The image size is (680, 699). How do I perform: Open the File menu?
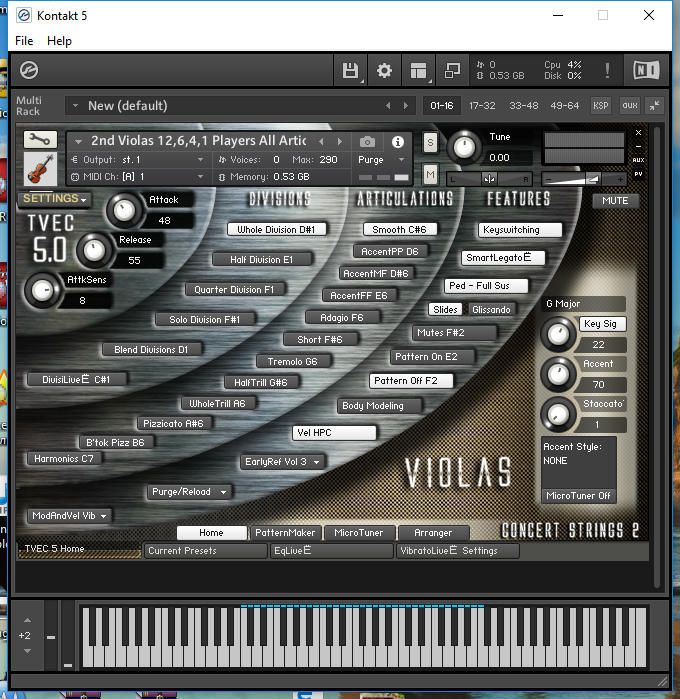[x=24, y=41]
